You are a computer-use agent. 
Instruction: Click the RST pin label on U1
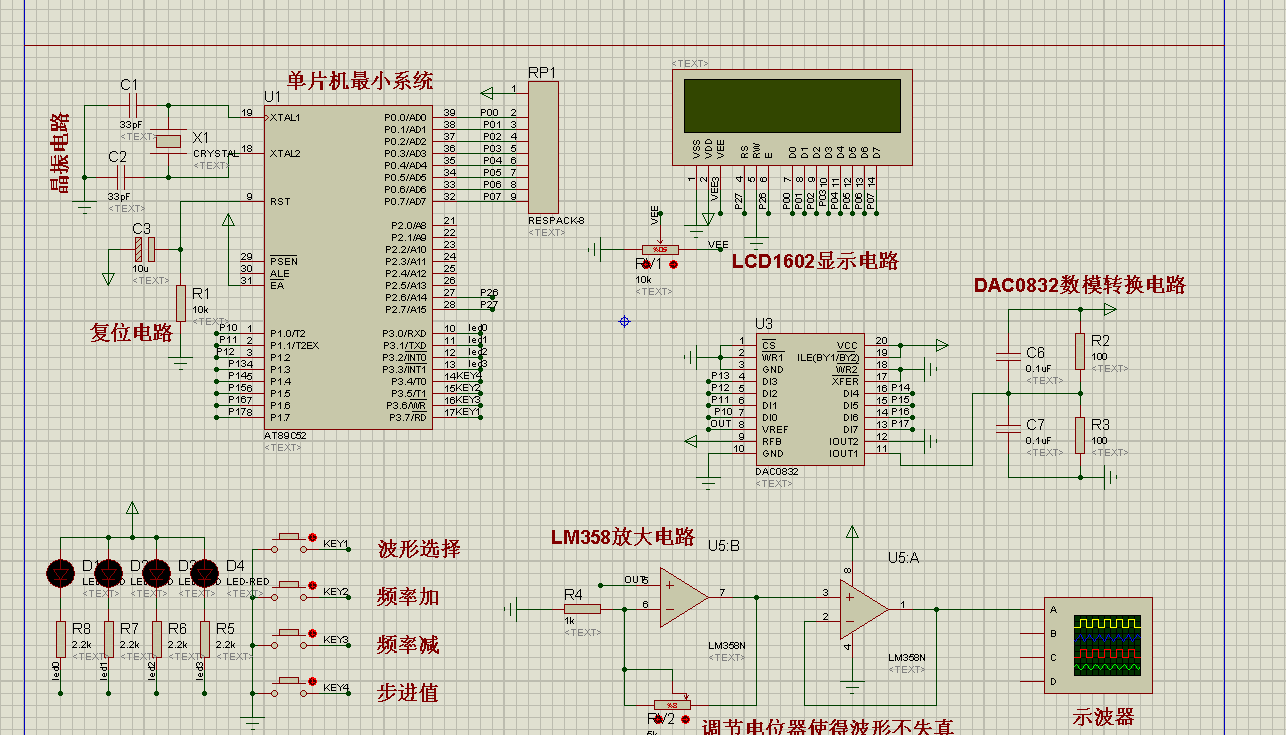pyautogui.click(x=279, y=201)
